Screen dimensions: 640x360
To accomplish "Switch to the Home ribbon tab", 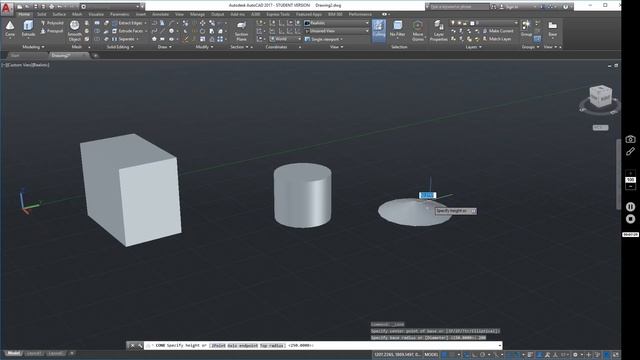I will pyautogui.click(x=24, y=14).
